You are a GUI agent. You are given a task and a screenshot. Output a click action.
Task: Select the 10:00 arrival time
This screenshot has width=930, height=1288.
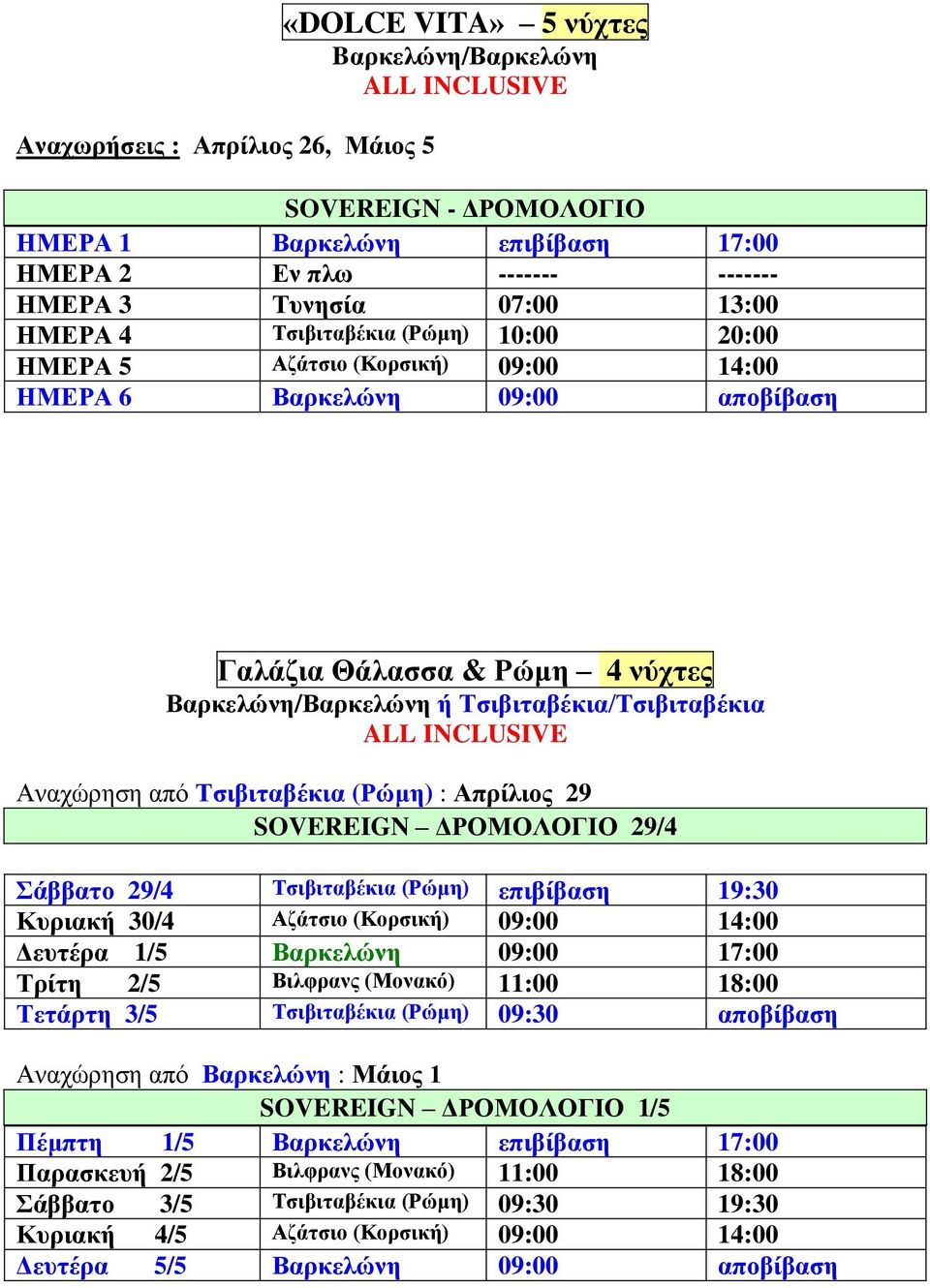pyautogui.click(x=528, y=336)
